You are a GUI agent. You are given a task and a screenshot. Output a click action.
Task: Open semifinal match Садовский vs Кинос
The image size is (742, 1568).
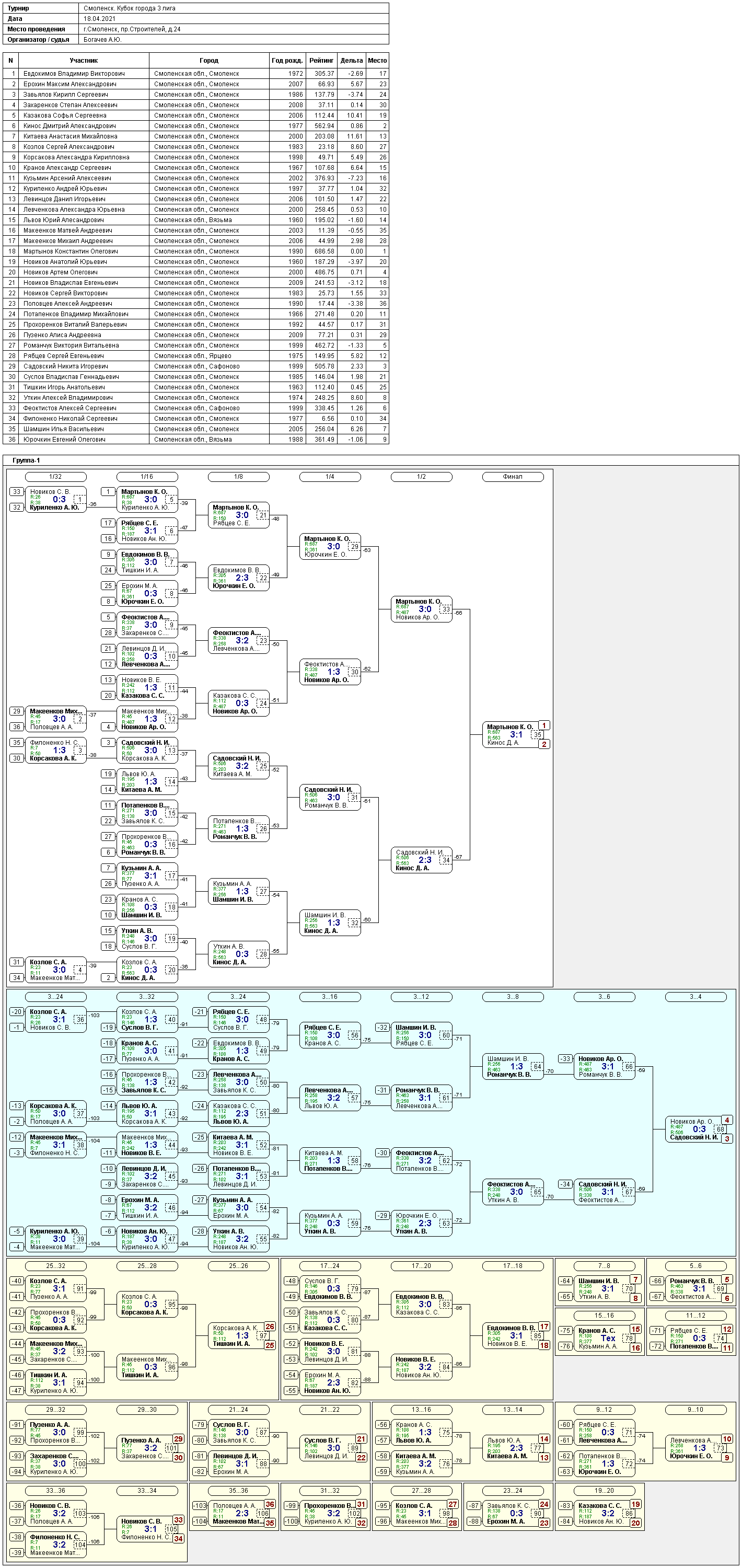[x=420, y=860]
